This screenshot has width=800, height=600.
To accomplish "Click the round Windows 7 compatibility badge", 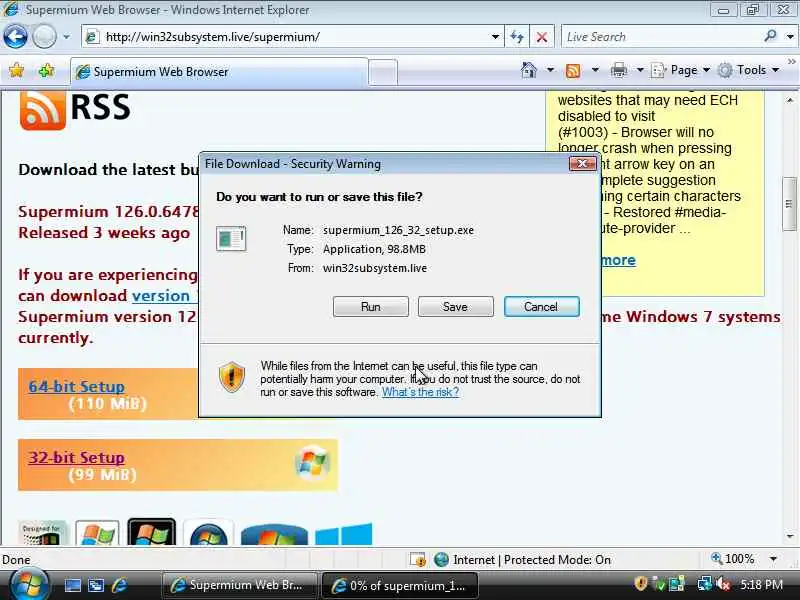I will tap(209, 533).
